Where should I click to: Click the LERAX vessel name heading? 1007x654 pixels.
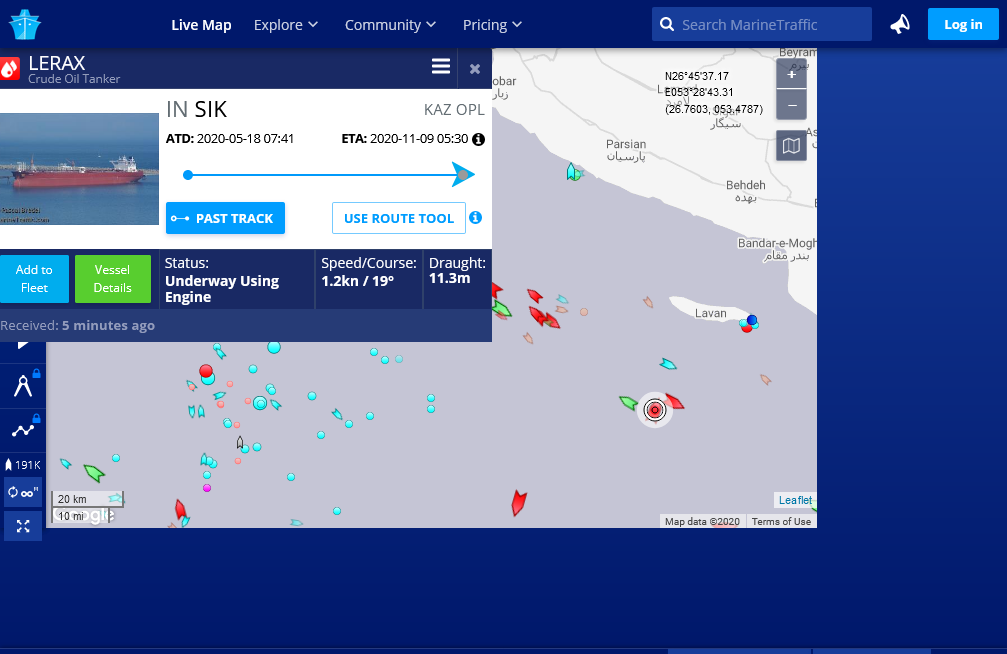pos(57,63)
